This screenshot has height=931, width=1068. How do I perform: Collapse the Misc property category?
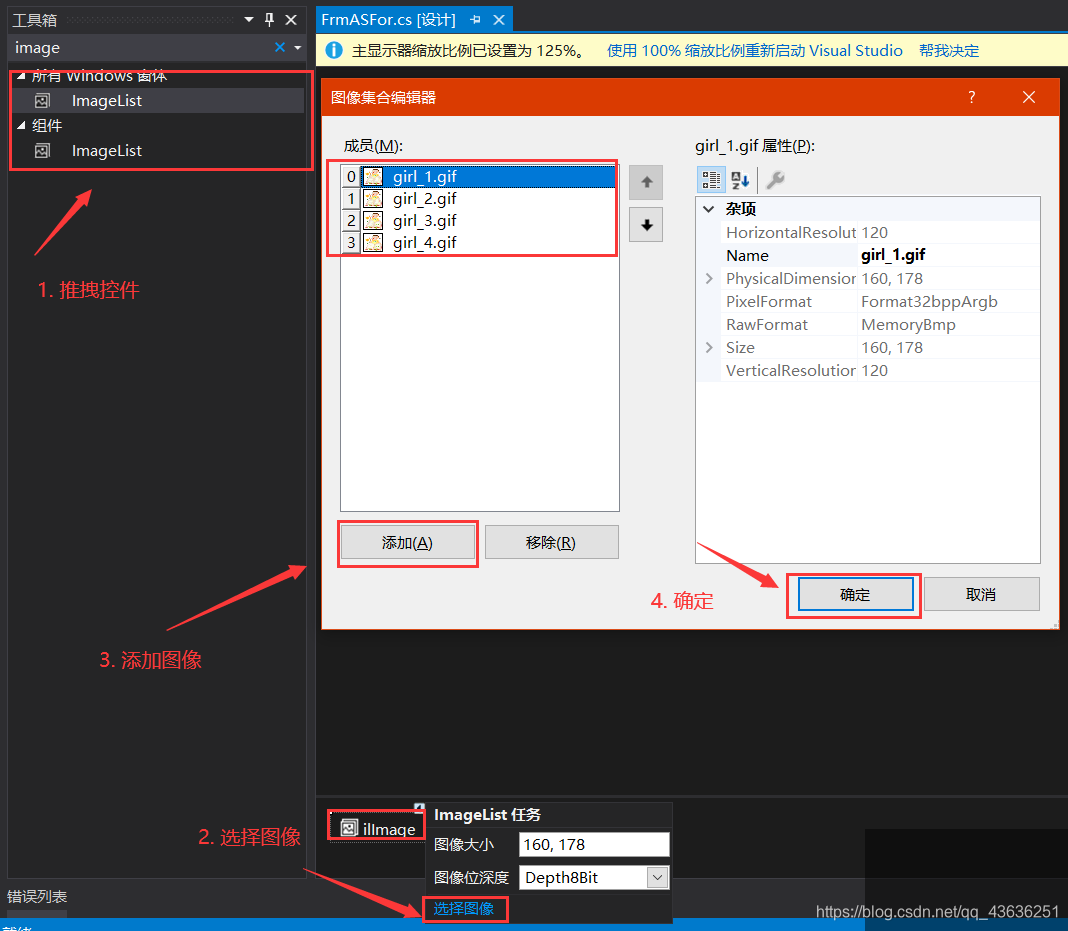(x=708, y=209)
